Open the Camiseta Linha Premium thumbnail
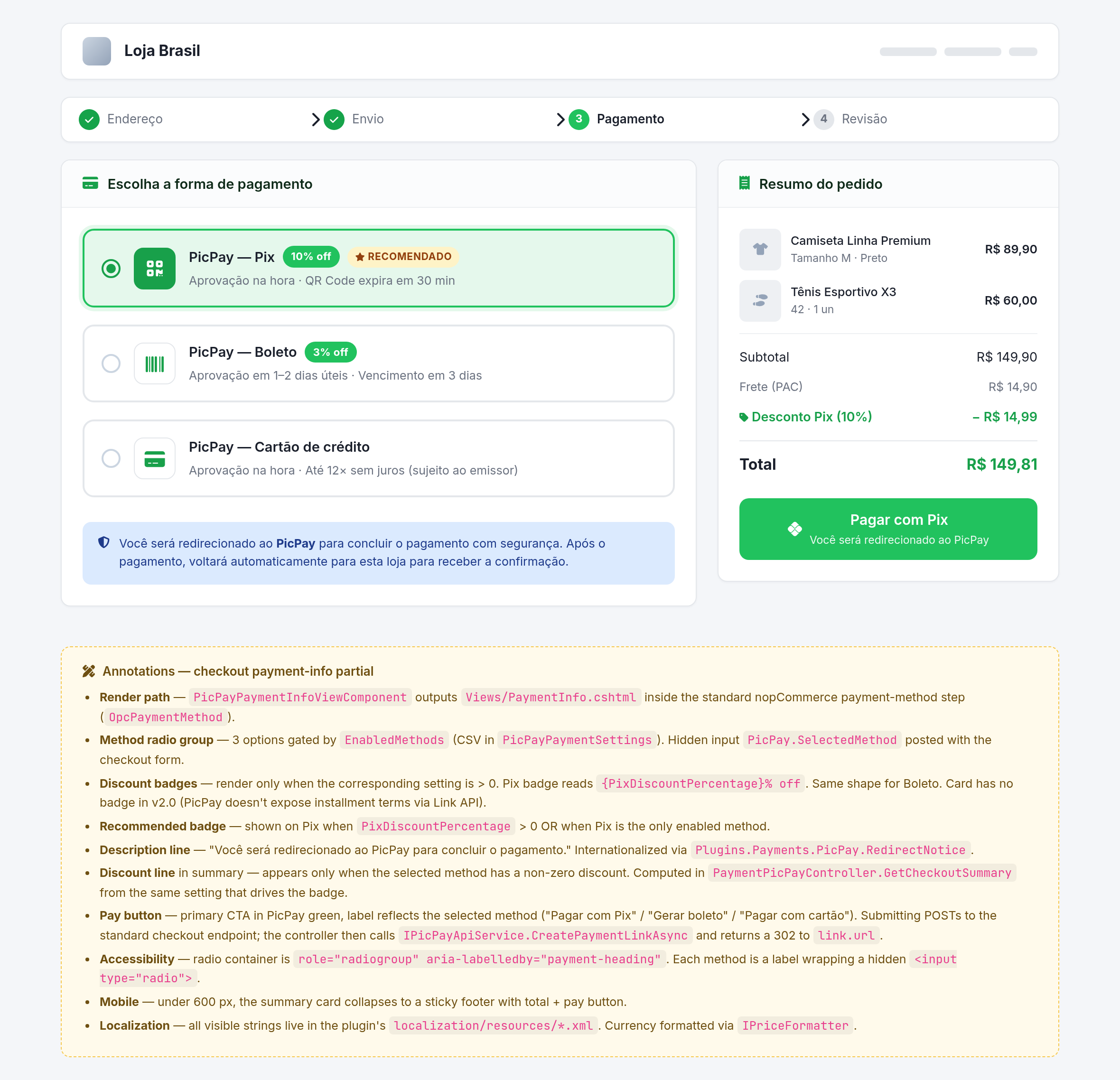Image resolution: width=1120 pixels, height=1080 pixels. [760, 249]
